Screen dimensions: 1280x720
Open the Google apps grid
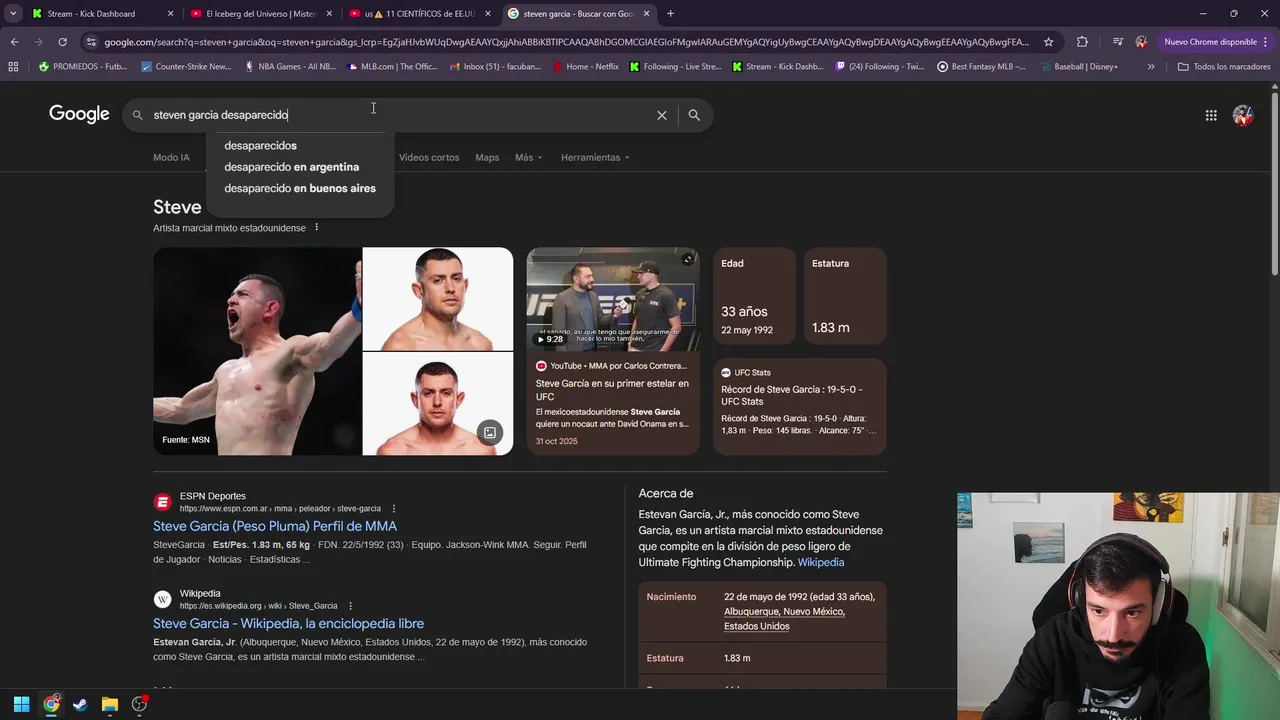click(x=1211, y=115)
